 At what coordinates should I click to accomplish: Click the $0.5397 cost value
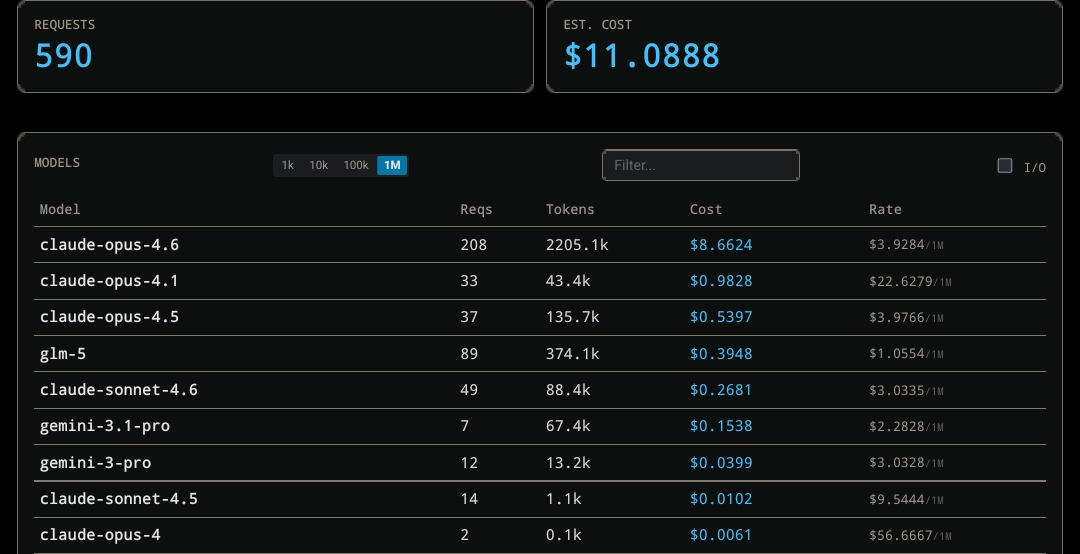721,317
